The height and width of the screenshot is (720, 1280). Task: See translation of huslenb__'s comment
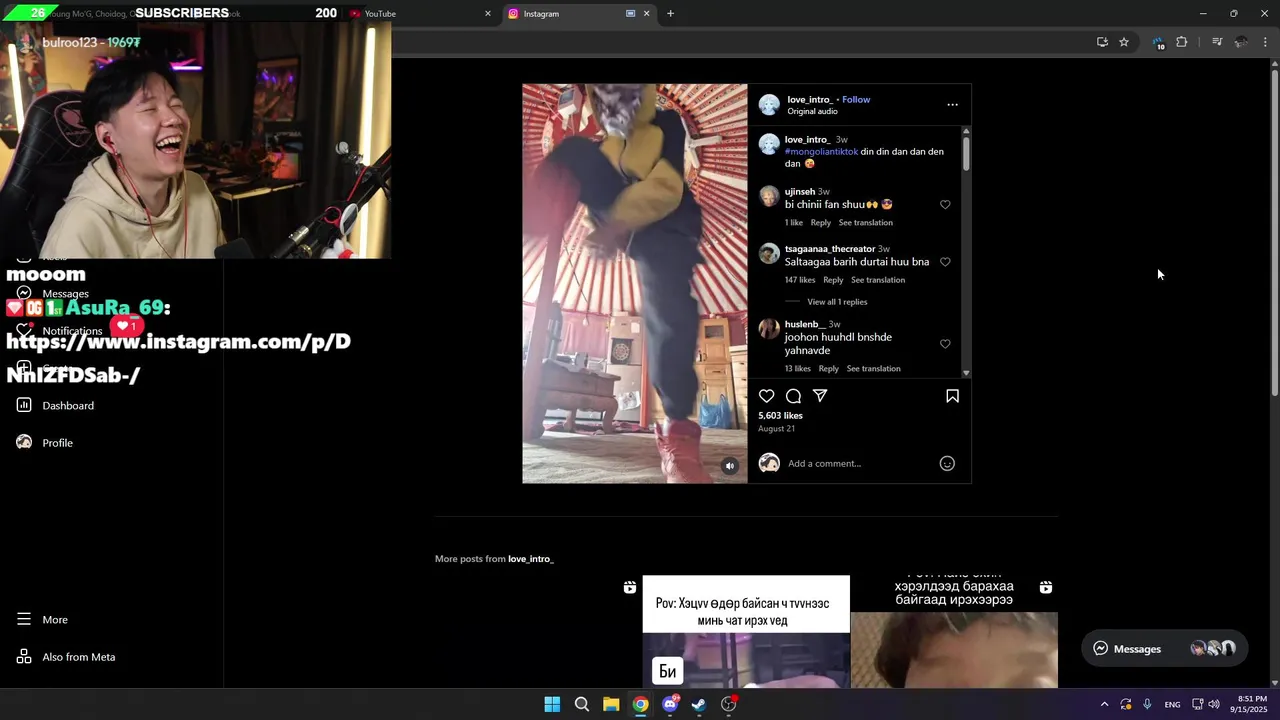[x=874, y=369]
